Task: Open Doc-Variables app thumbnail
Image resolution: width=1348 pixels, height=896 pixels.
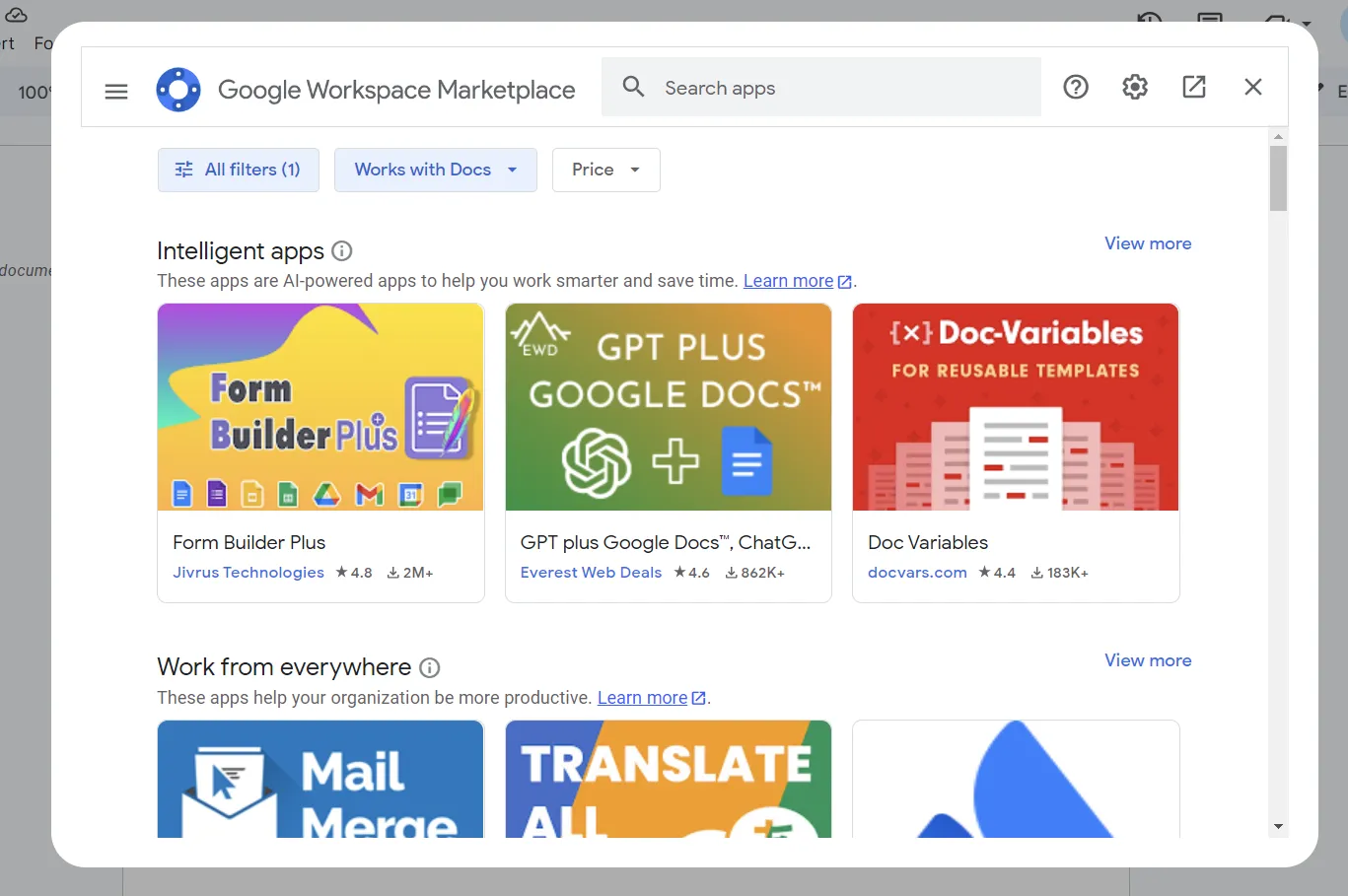Action: 1016,407
